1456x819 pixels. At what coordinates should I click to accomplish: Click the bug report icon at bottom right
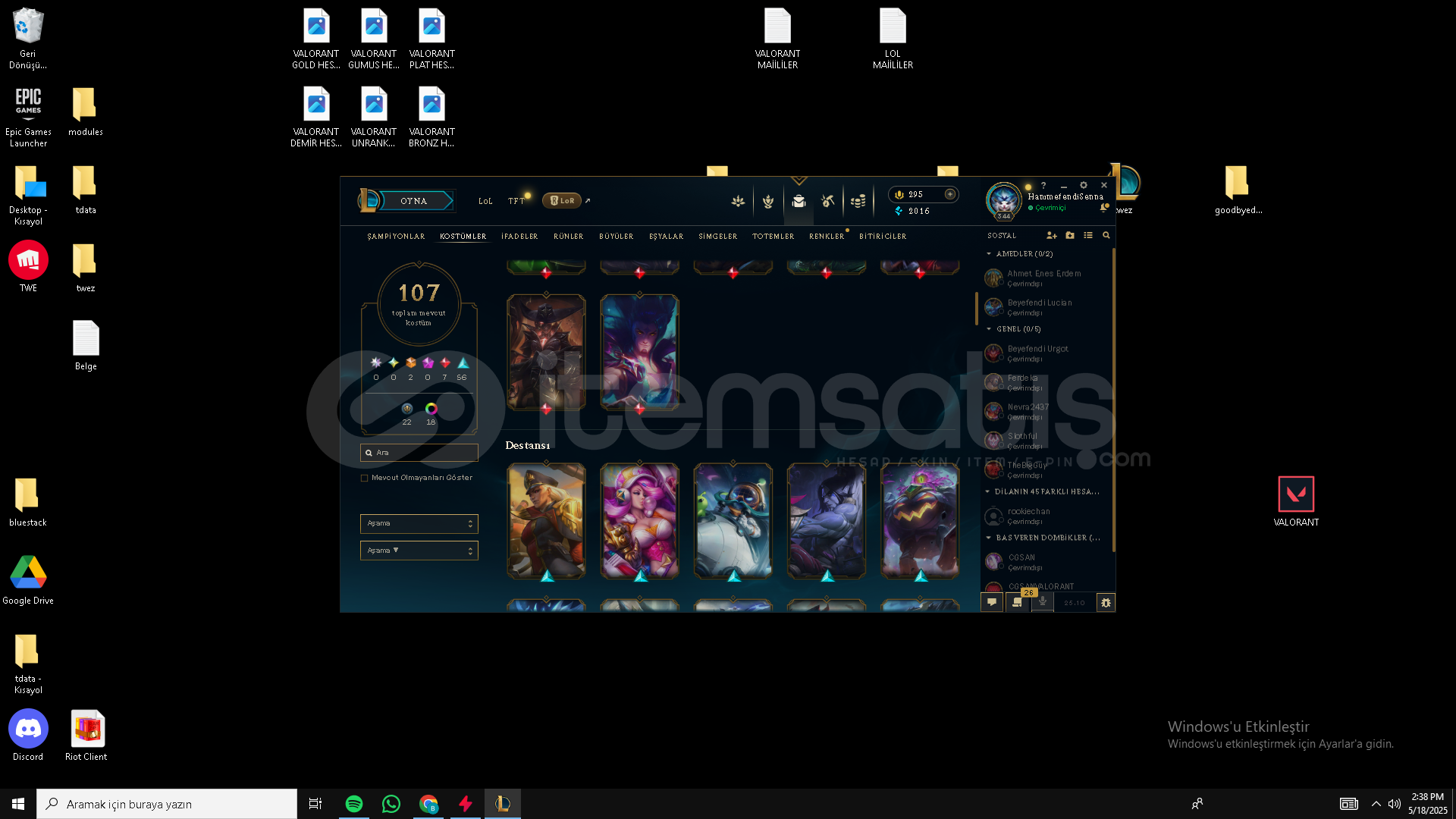(x=1106, y=603)
